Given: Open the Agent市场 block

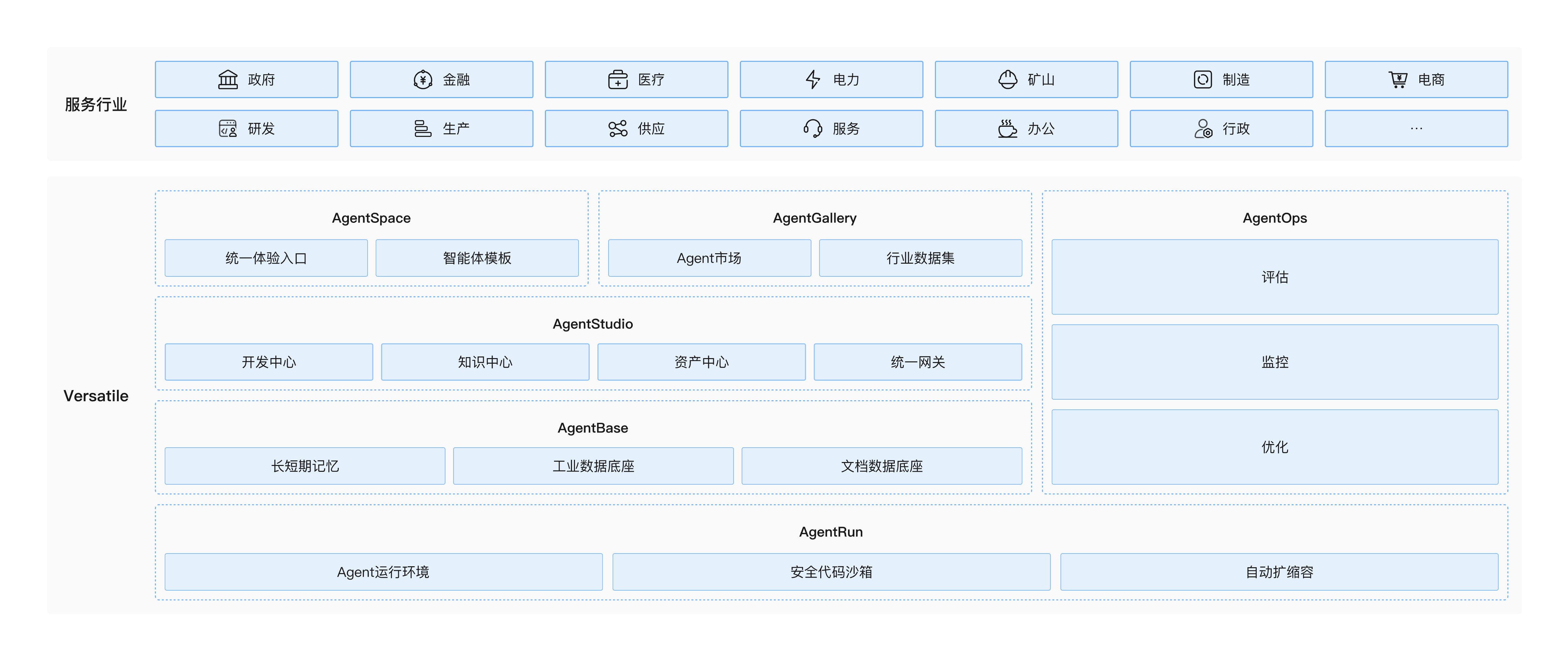Looking at the screenshot, I should point(709,258).
